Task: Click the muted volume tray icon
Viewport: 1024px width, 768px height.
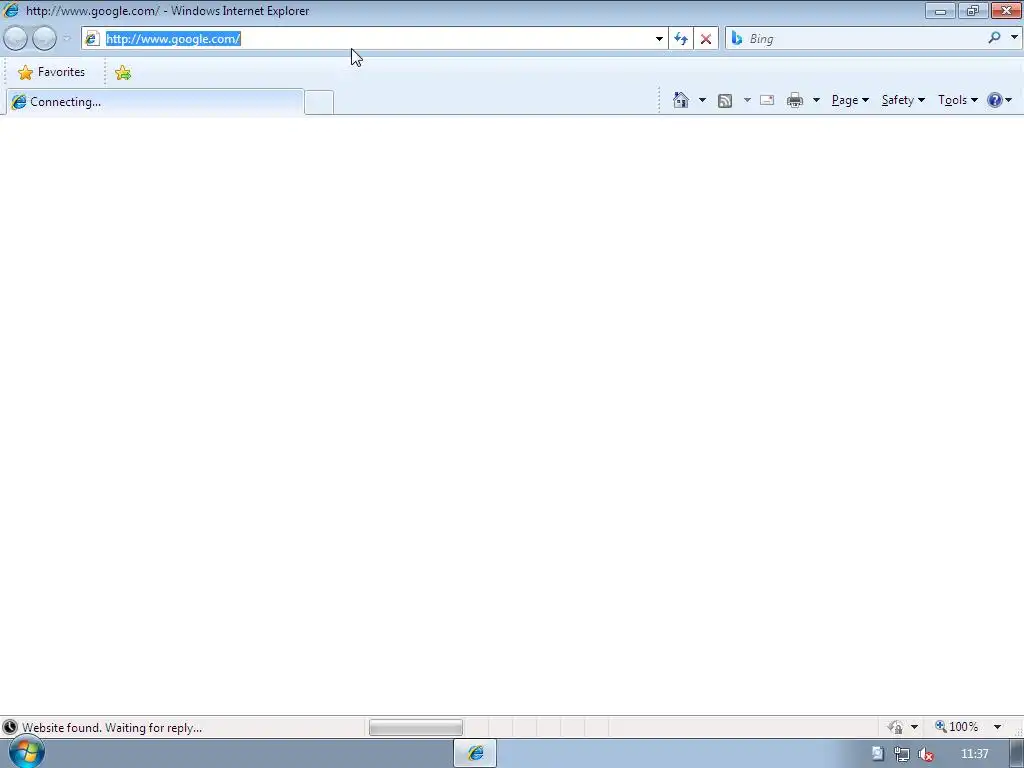Action: (925, 754)
